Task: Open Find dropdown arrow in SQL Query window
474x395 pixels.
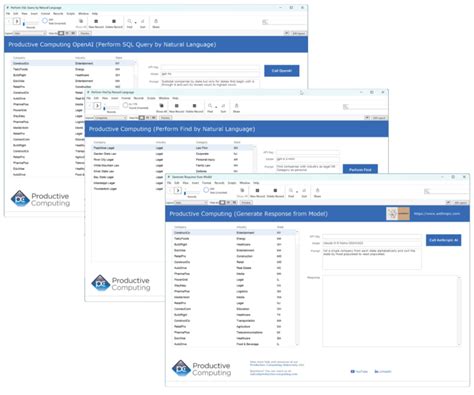Action: click(135, 22)
